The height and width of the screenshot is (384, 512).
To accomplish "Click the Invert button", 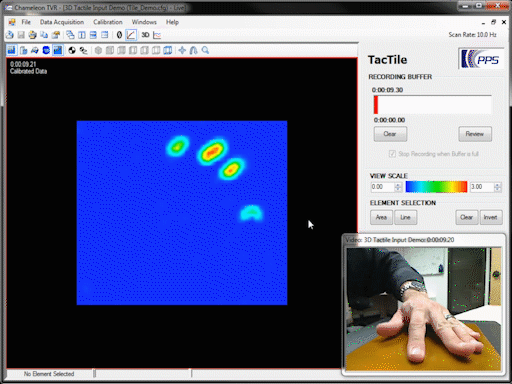I will (491, 217).
